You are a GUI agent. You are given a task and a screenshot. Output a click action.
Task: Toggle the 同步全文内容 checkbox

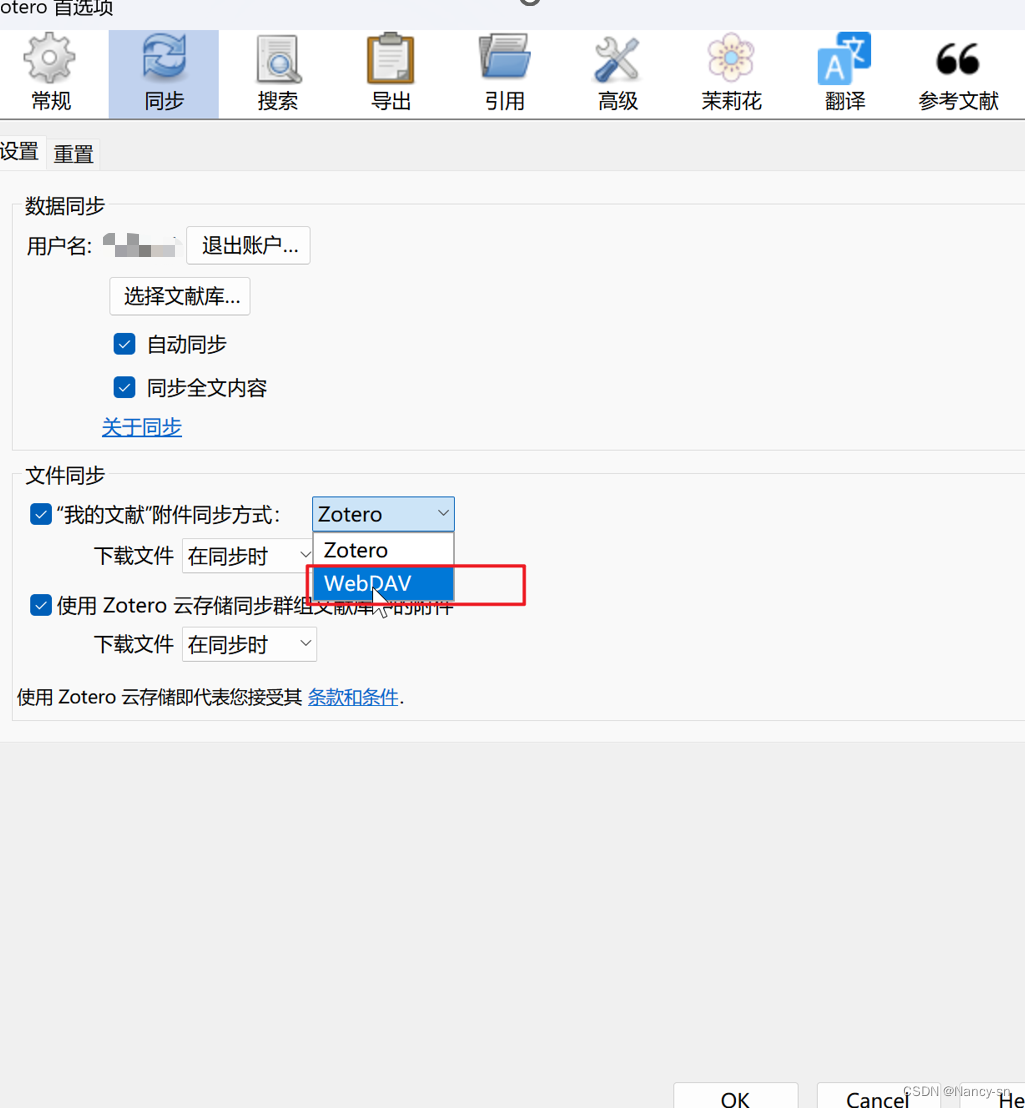[124, 387]
